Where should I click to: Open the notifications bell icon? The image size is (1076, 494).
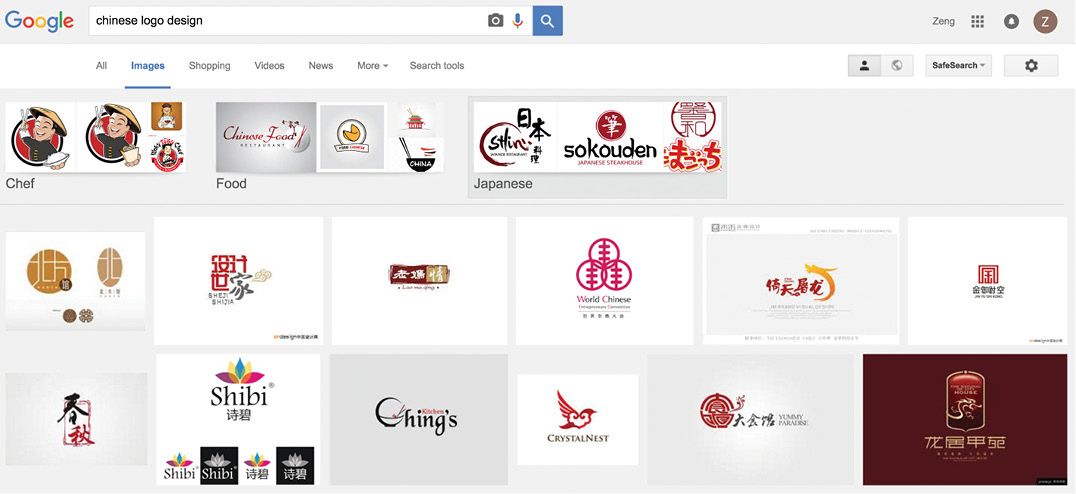coord(1011,21)
